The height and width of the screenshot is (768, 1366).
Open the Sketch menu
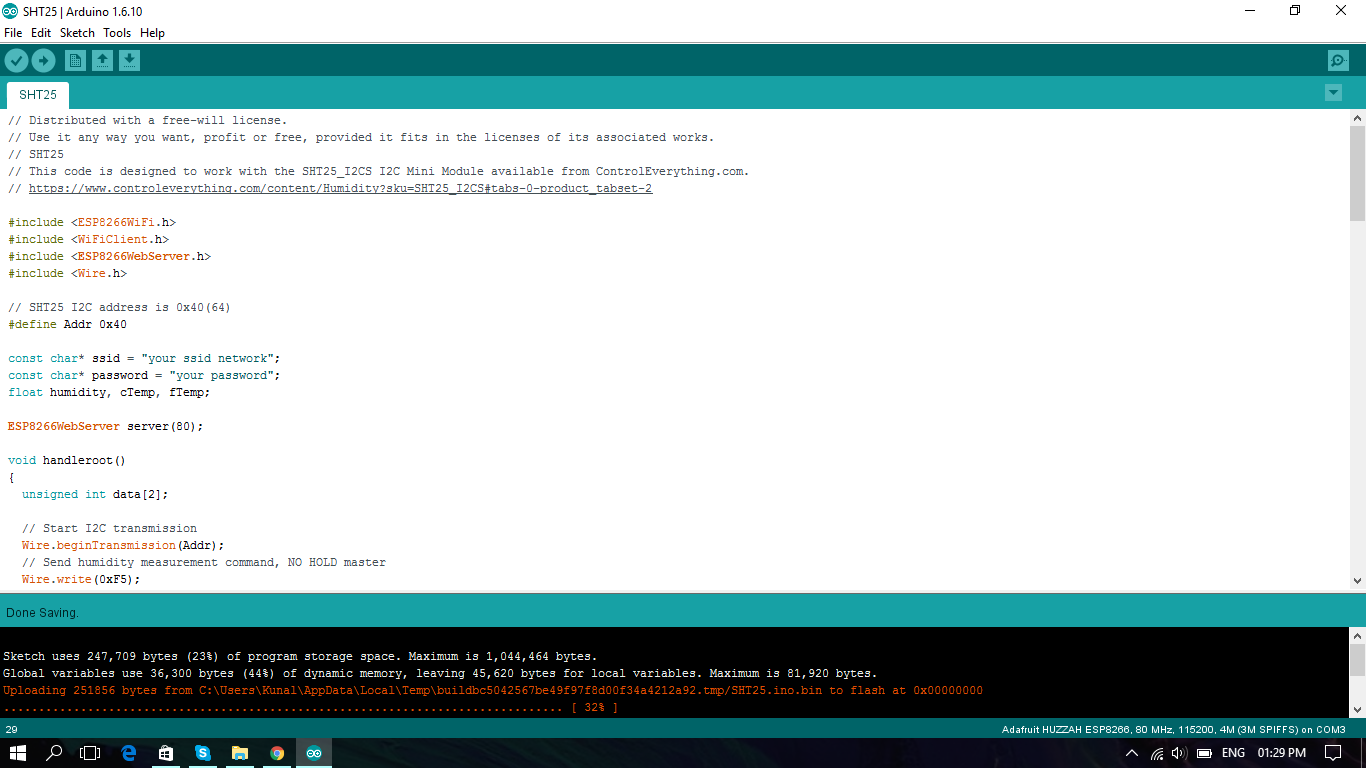click(x=77, y=33)
